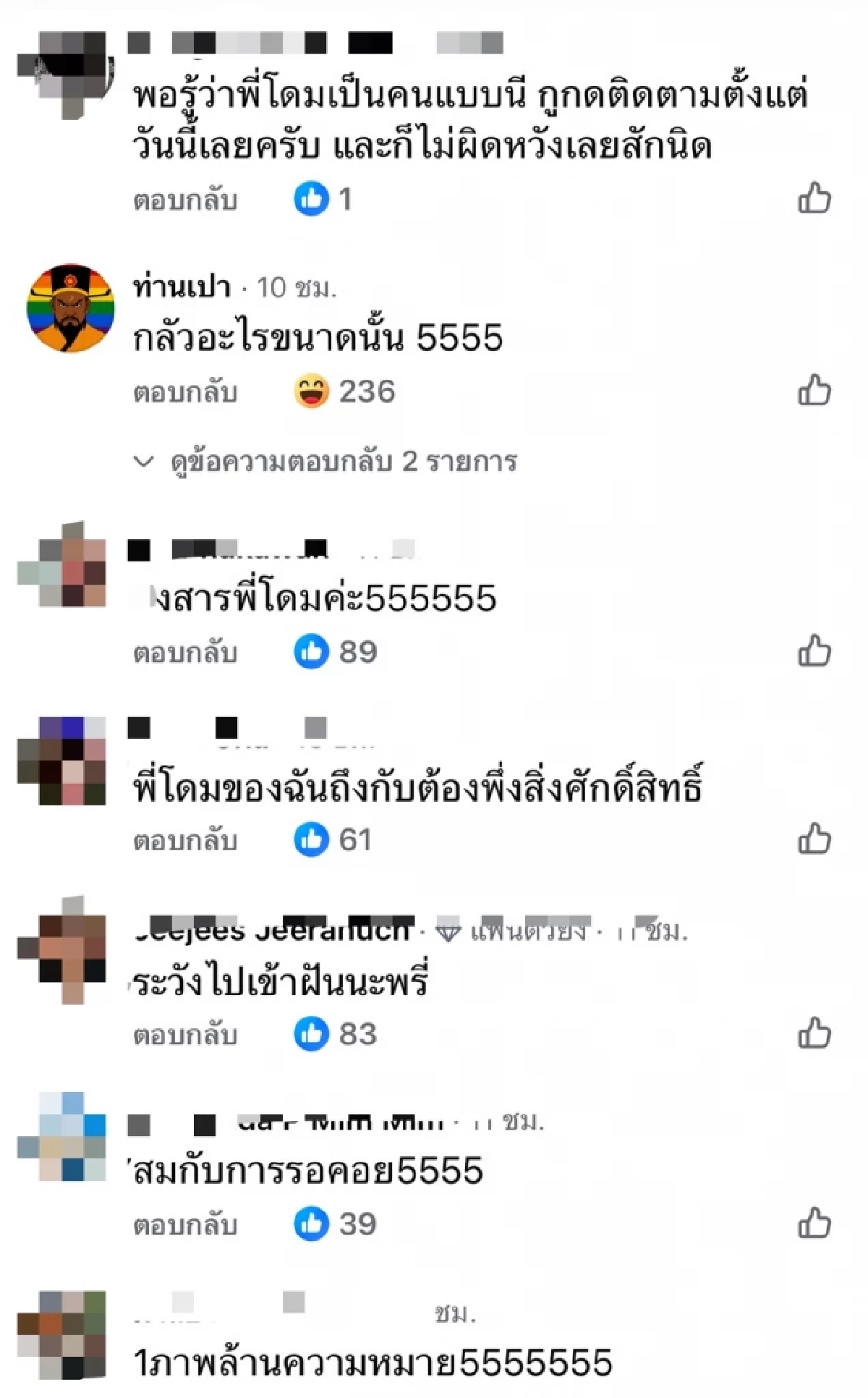Click the chevron beside view replies
868x1398 pixels.
pos(144,461)
